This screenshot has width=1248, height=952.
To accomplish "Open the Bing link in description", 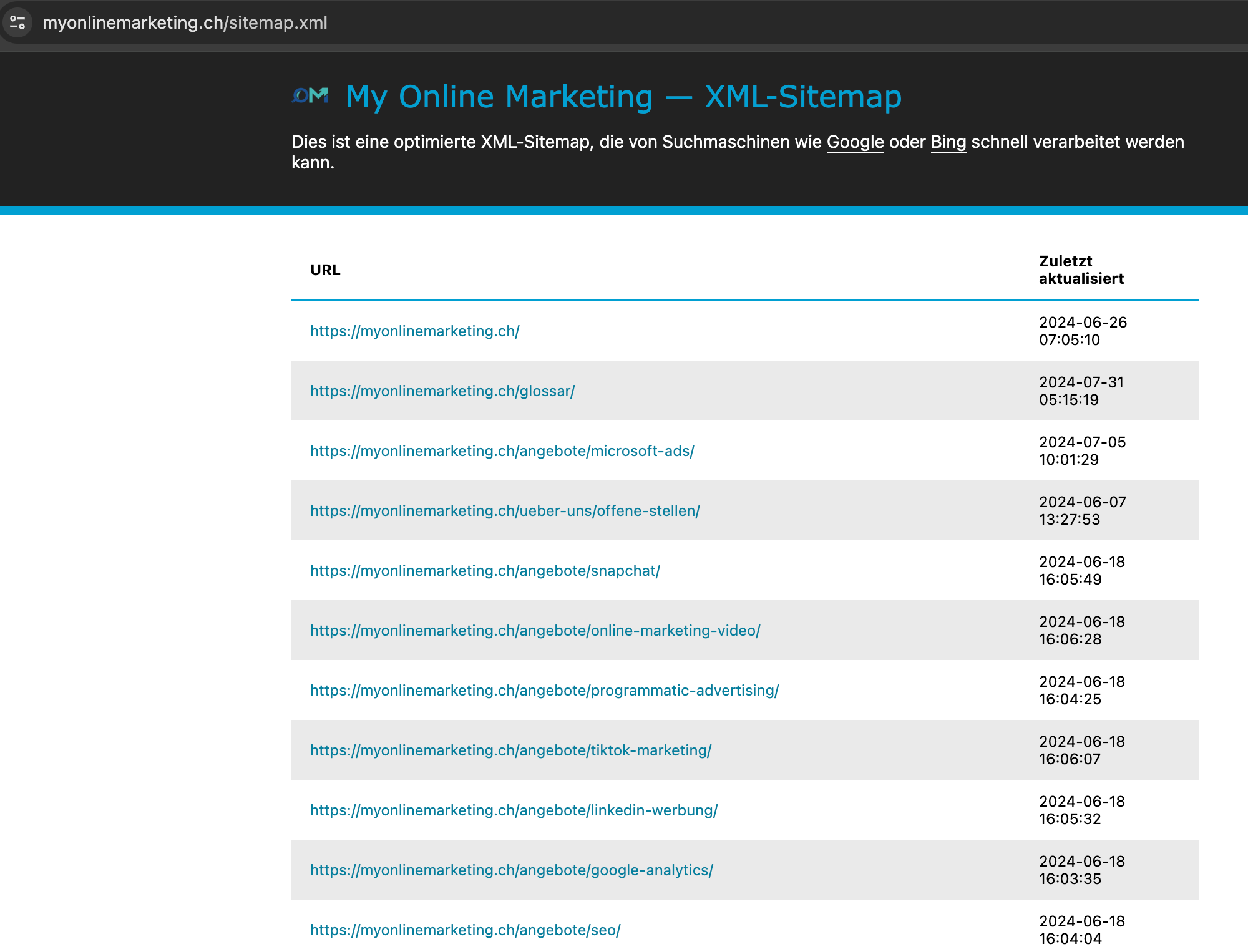I will [x=948, y=142].
